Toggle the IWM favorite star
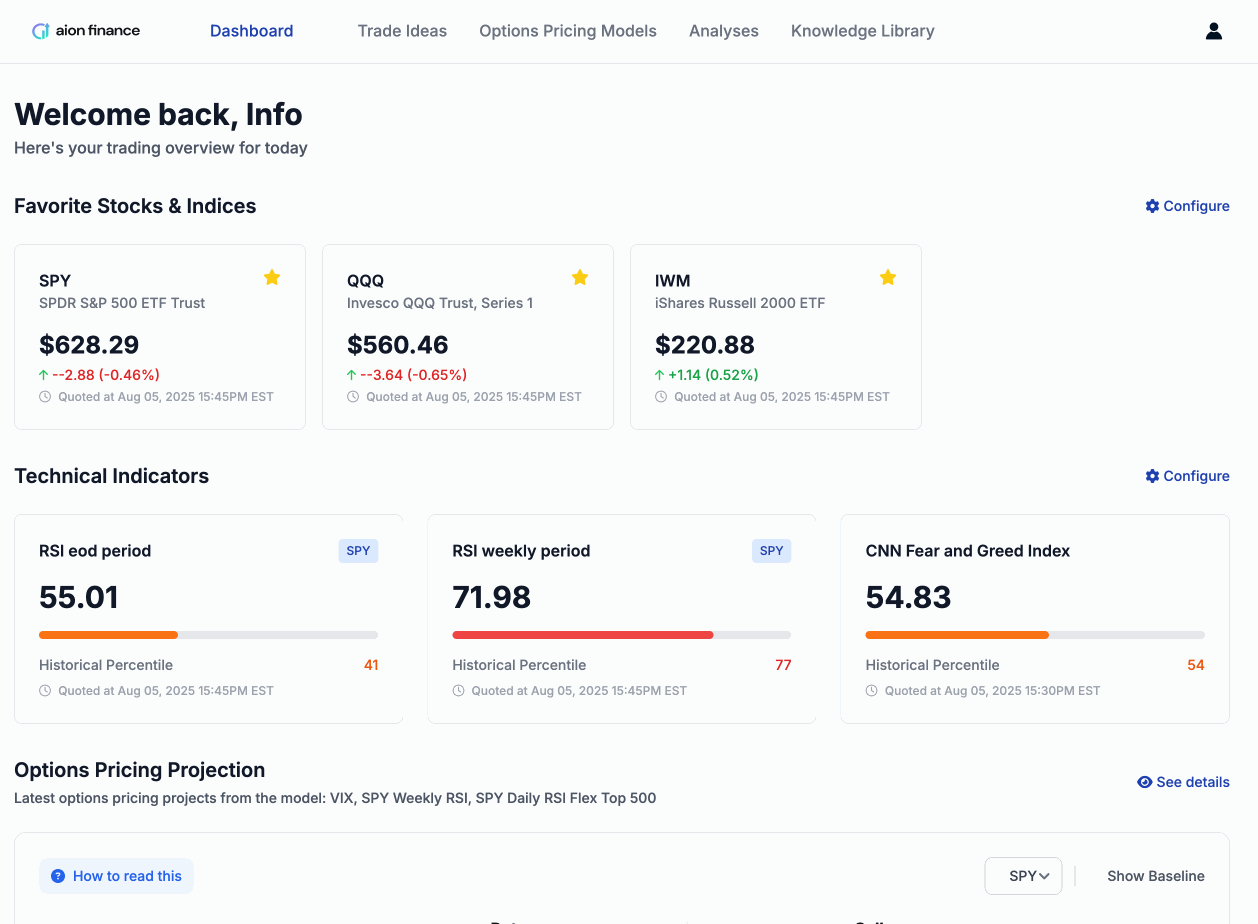Viewport: 1258px width, 924px height. (888, 278)
